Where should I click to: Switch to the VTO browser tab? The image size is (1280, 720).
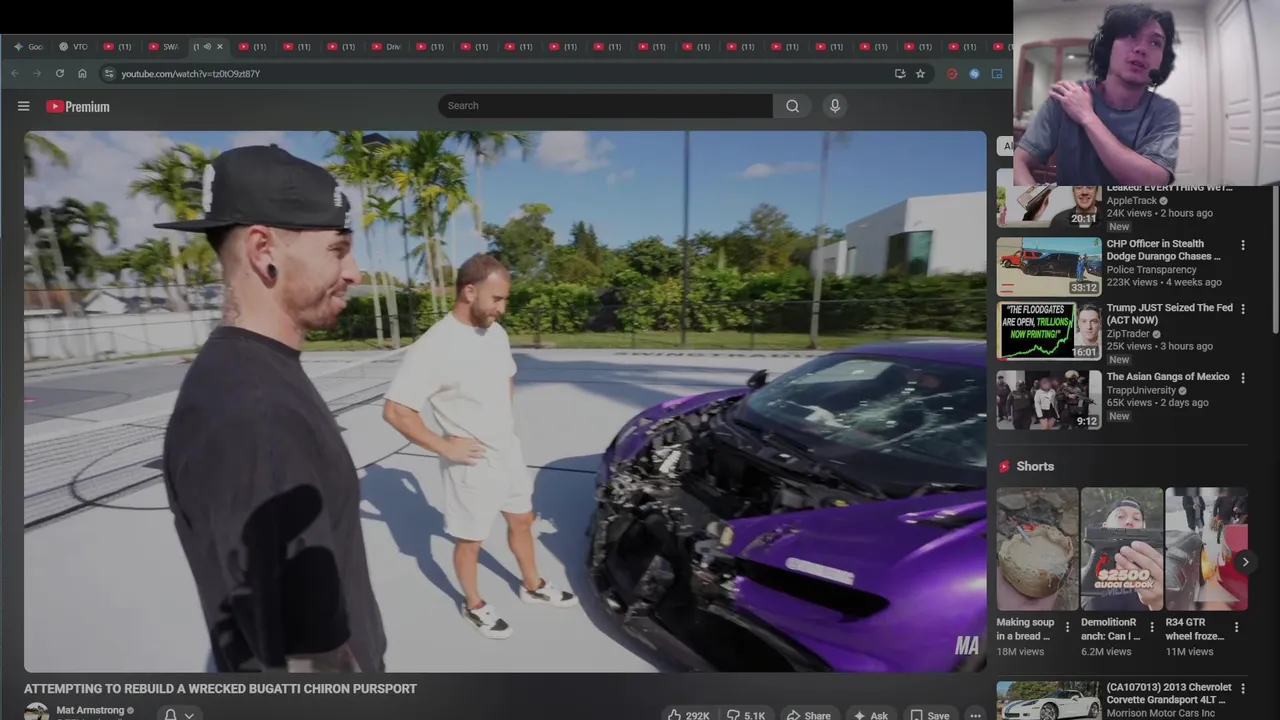(74, 47)
